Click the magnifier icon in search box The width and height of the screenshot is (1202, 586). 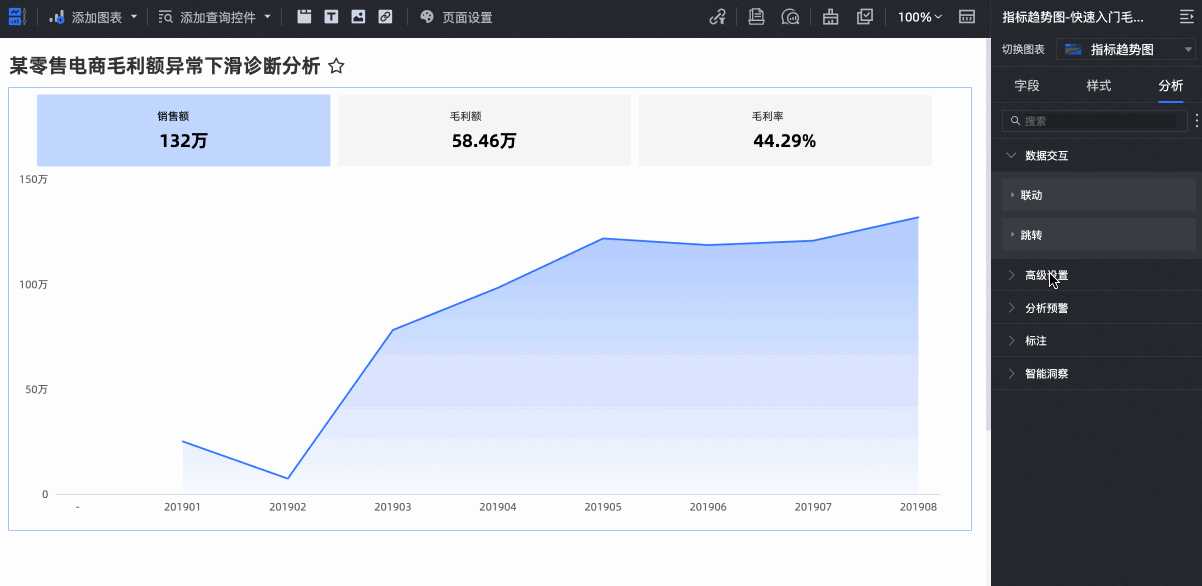[x=1015, y=121]
